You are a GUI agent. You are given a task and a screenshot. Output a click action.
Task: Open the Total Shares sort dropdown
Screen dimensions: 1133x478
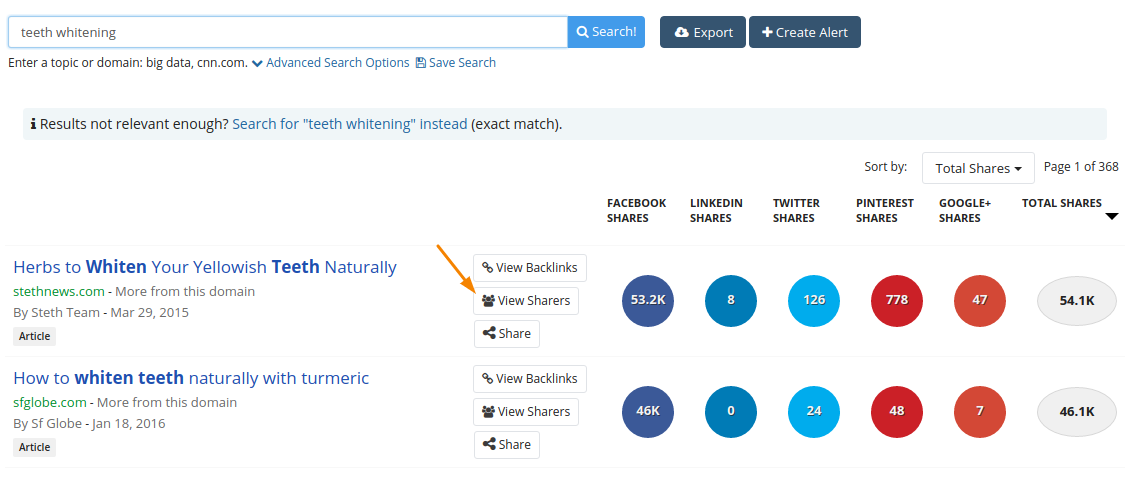coord(978,169)
